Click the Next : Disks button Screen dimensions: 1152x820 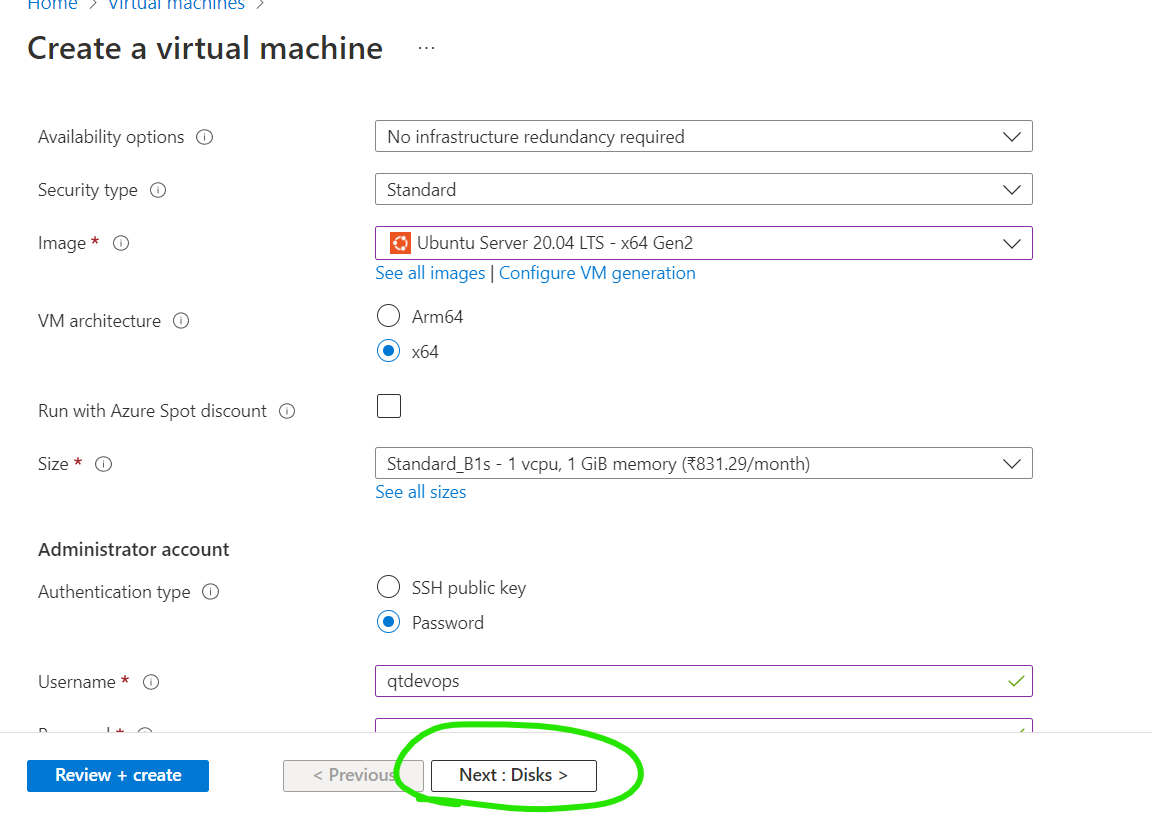pos(513,775)
